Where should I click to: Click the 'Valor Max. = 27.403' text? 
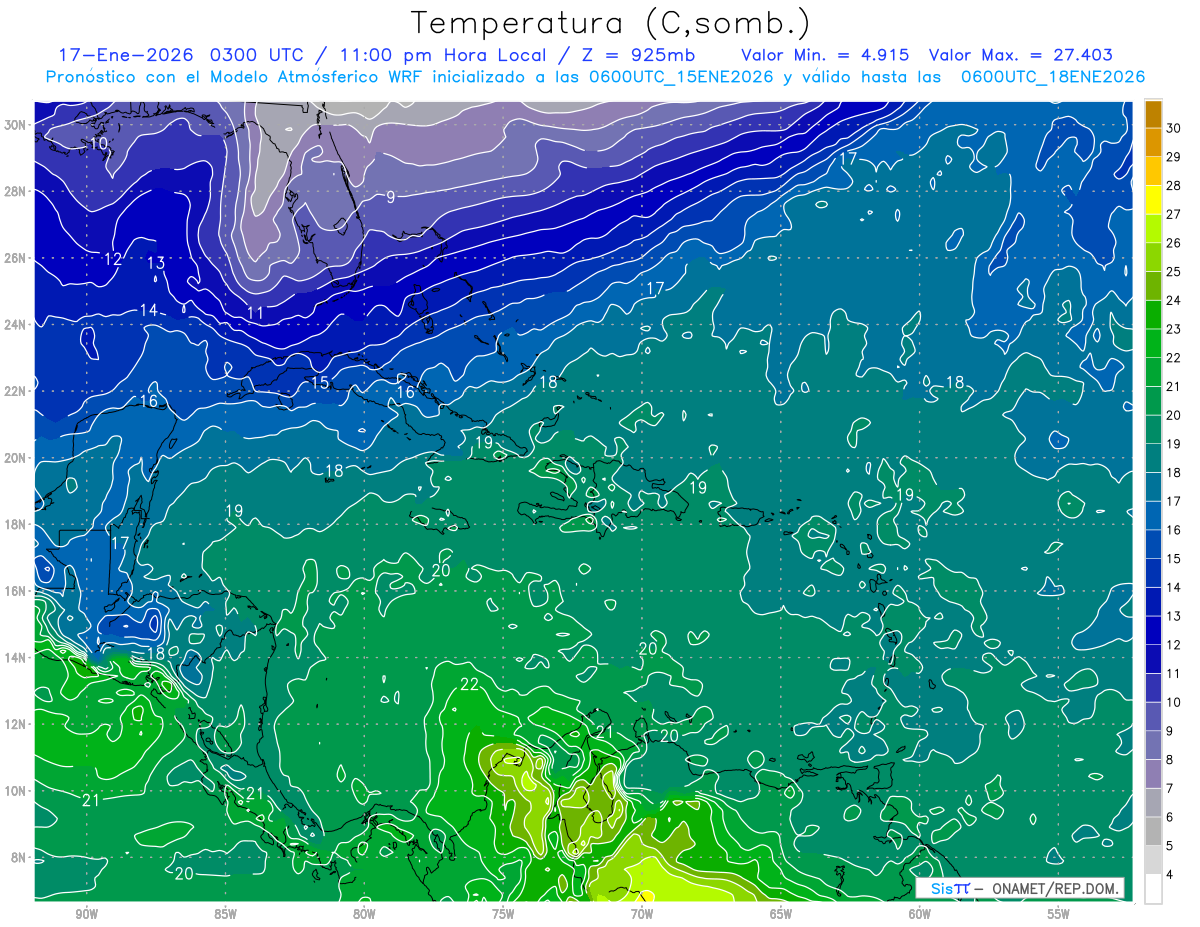coord(1021,55)
